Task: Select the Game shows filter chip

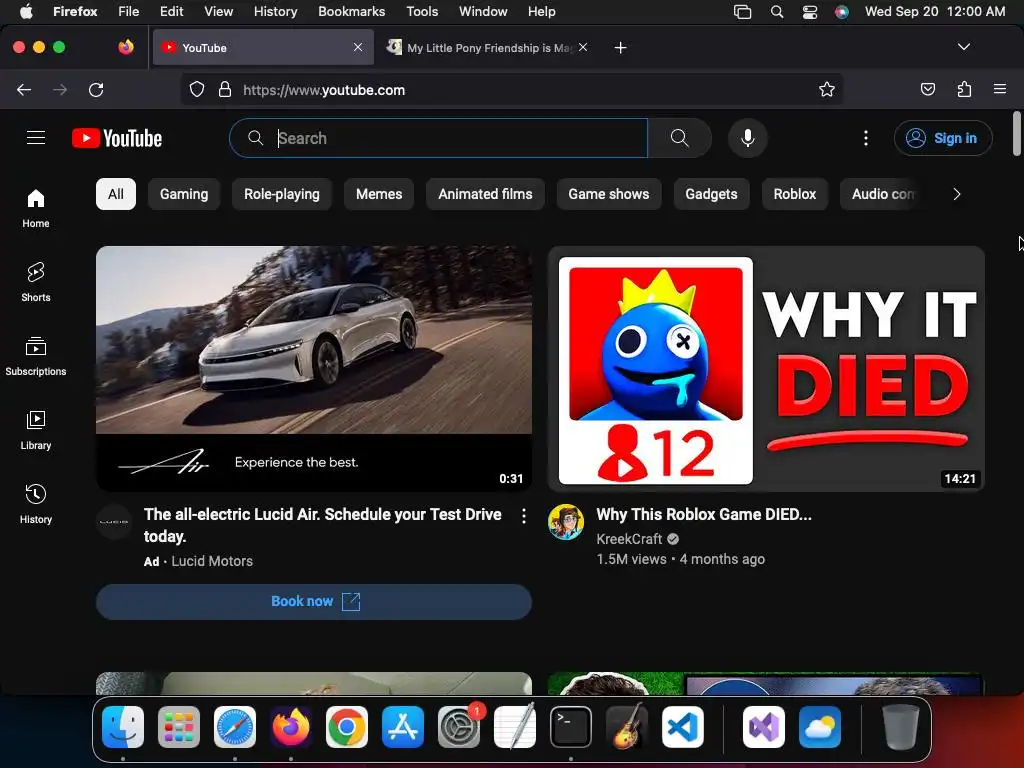Action: click(609, 194)
